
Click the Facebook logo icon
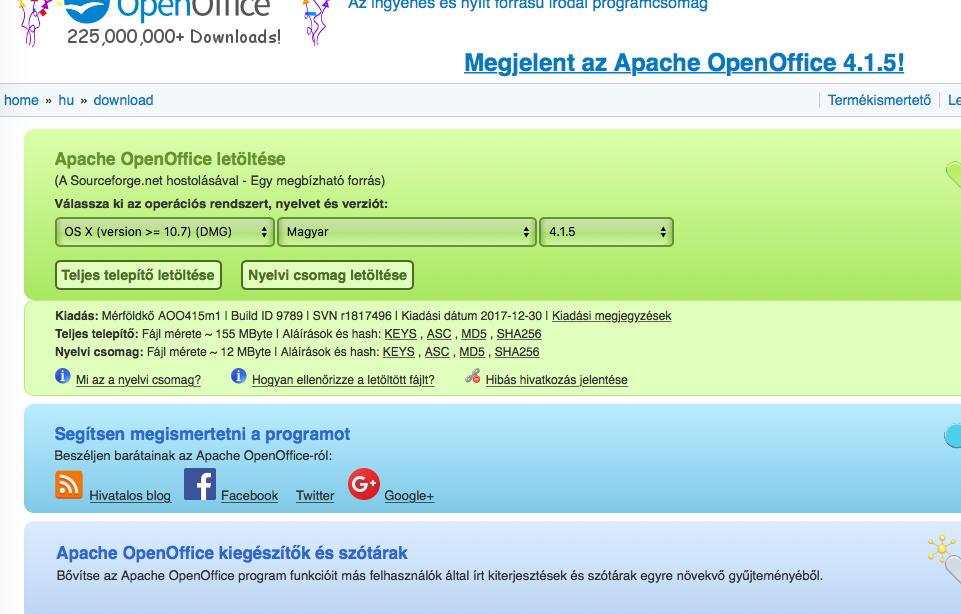200,484
